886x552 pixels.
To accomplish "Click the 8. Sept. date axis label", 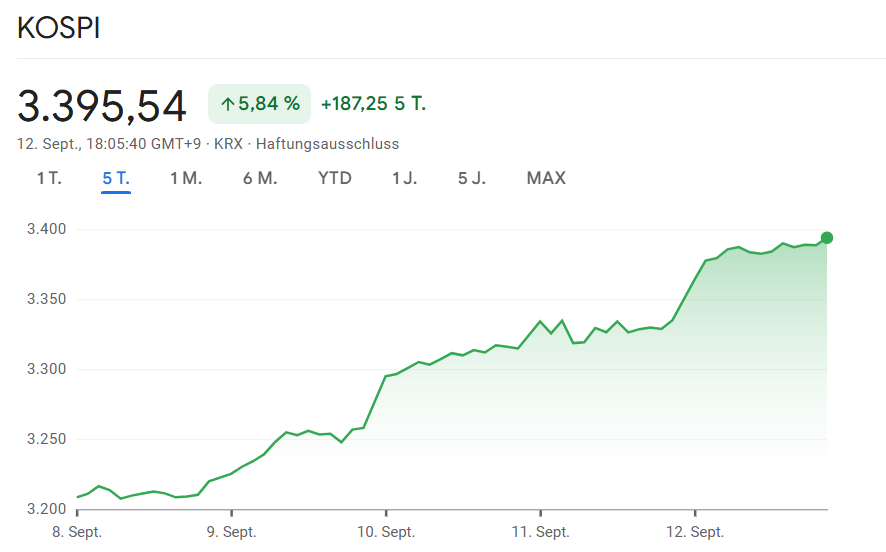I will (77, 531).
